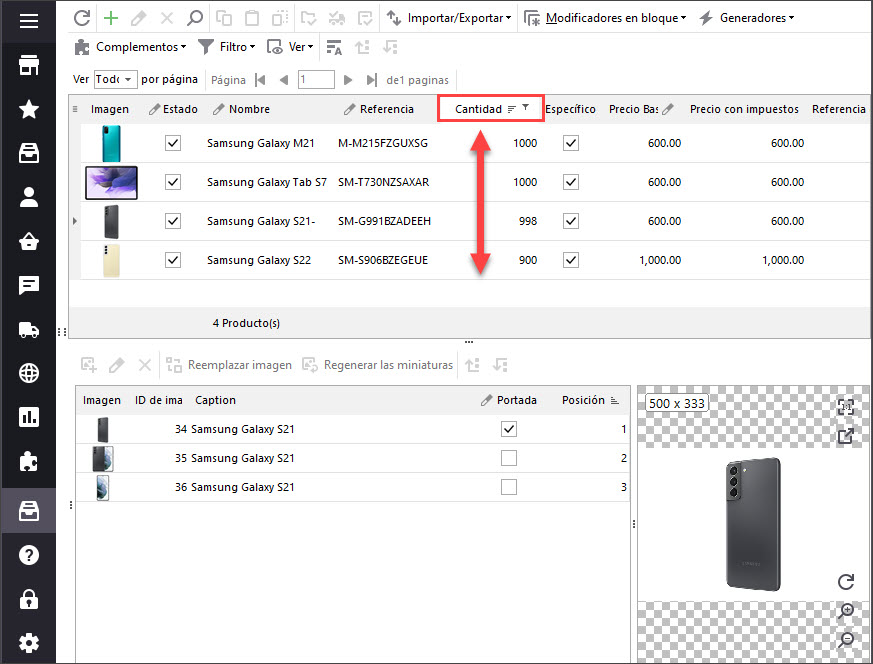The height and width of the screenshot is (664, 873).
Task: Uncheck Portada for image ID 34
Action: tap(509, 429)
